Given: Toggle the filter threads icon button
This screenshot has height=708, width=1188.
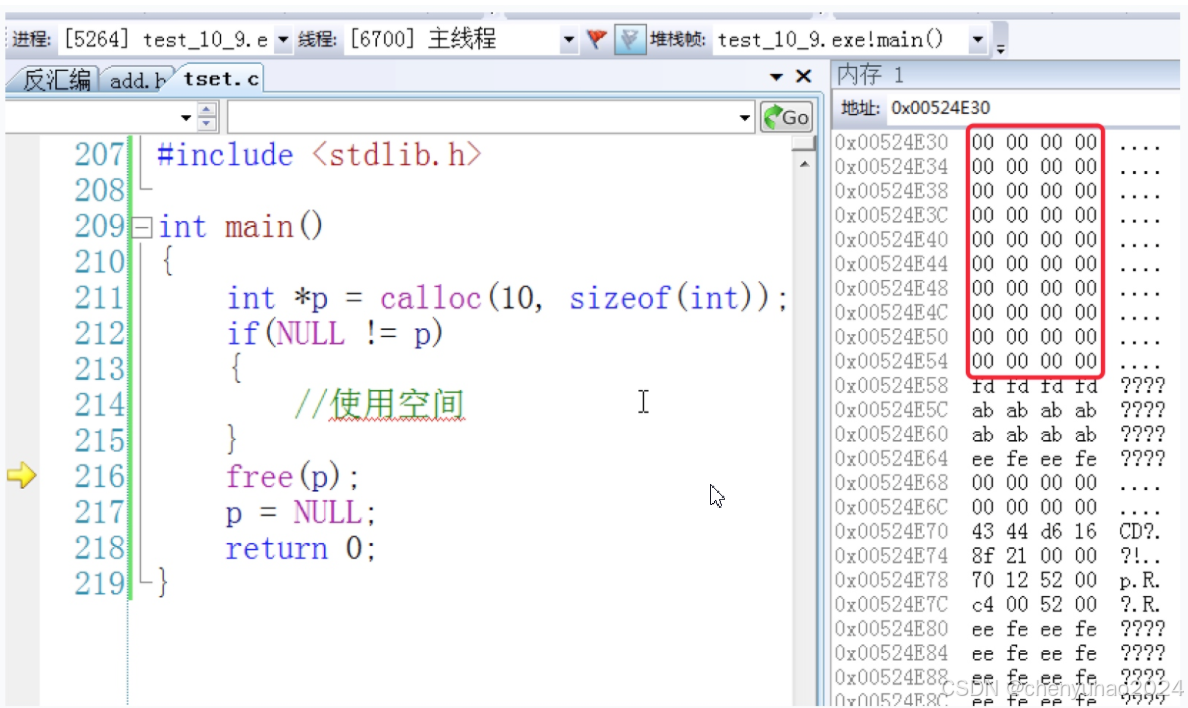Looking at the screenshot, I should point(629,39).
